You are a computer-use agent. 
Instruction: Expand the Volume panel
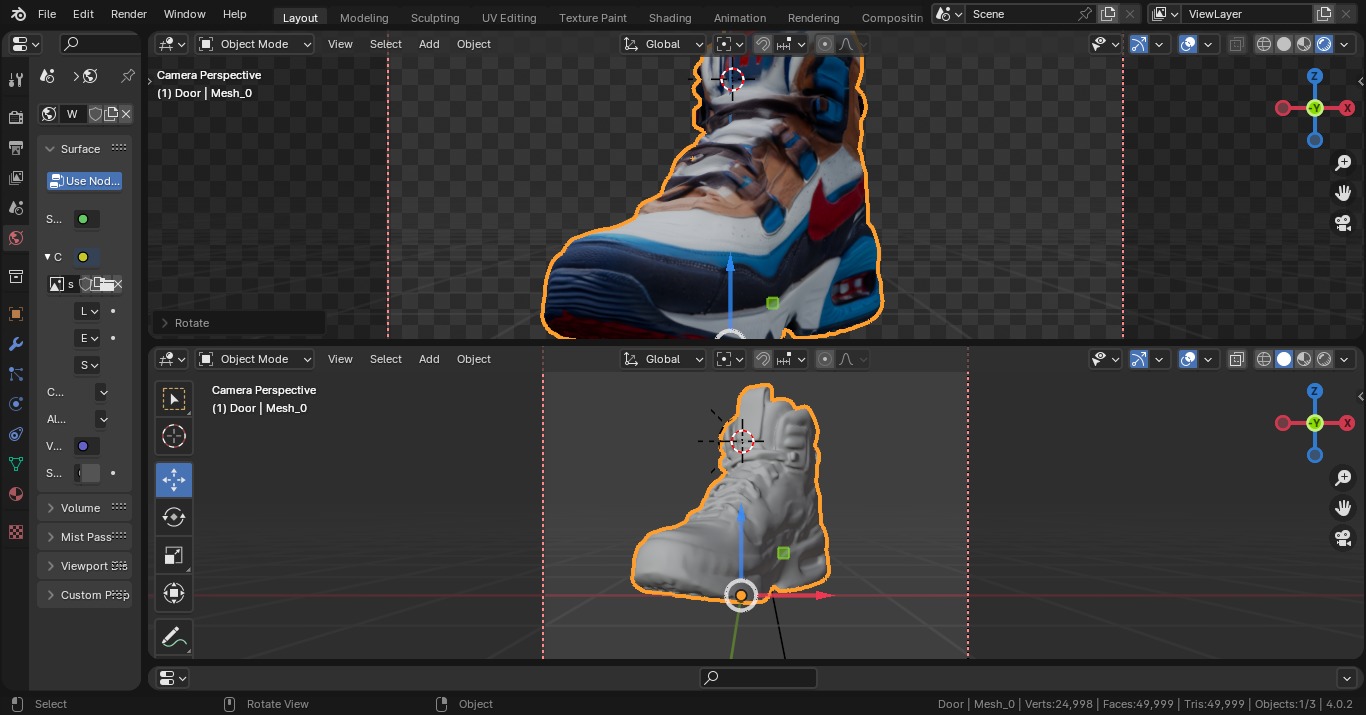[x=84, y=508]
